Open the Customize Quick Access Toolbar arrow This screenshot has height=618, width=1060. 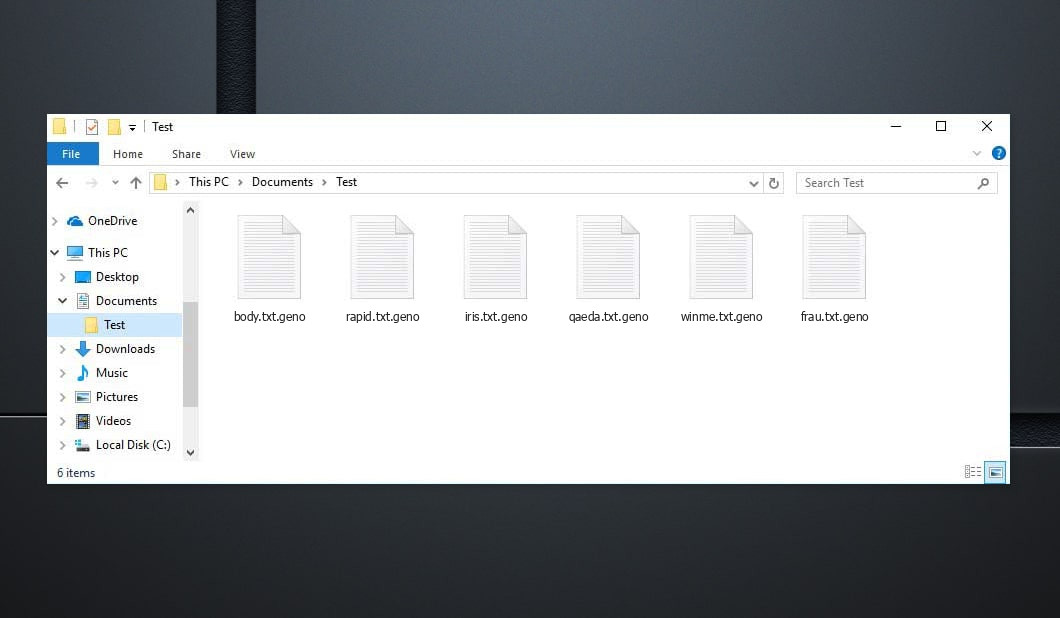(x=132, y=127)
